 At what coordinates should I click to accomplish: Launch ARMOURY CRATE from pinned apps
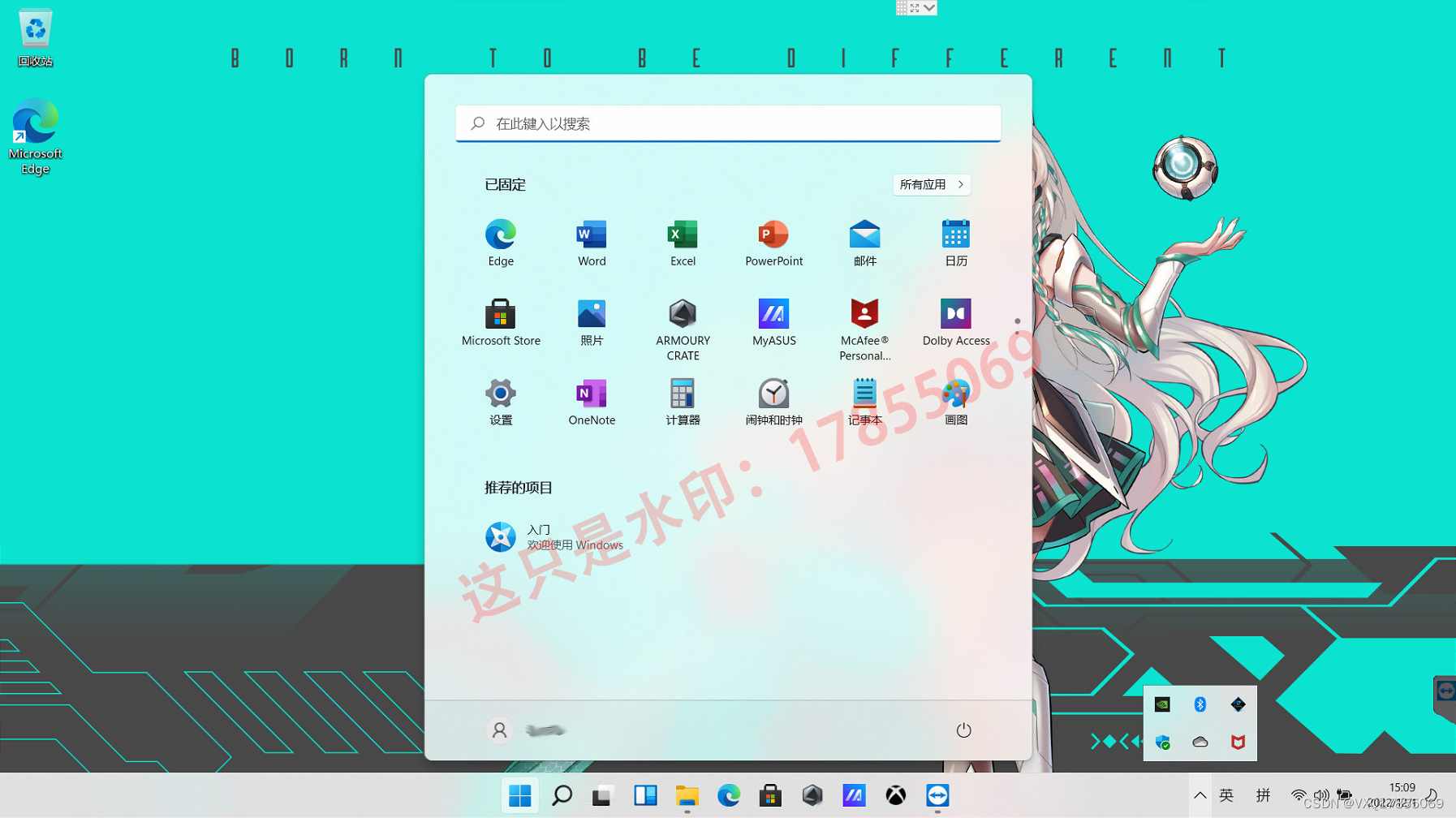point(683,329)
